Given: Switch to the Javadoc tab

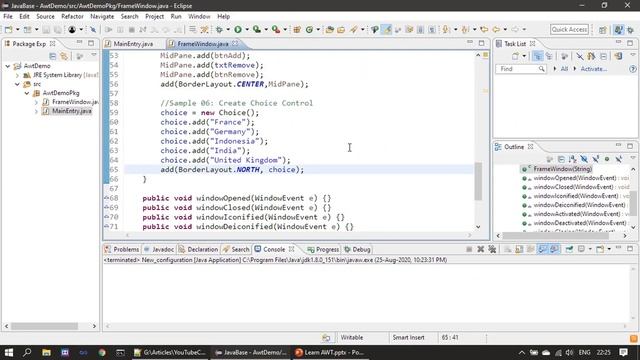Looking at the screenshot, I should coord(159,249).
